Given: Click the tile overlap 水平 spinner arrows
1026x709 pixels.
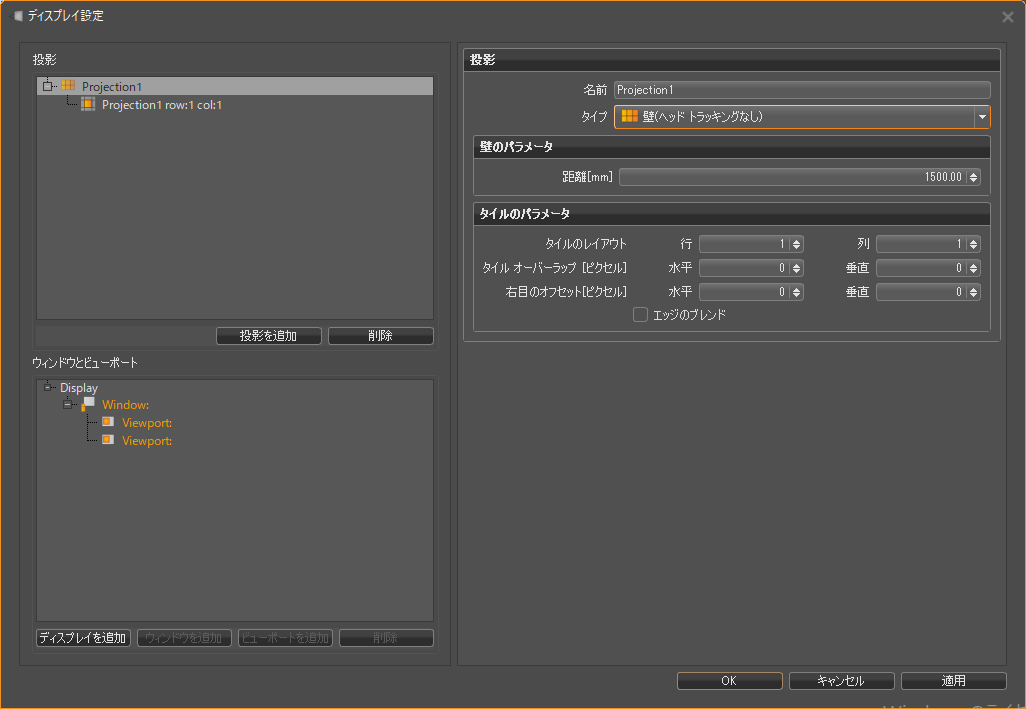Looking at the screenshot, I should coord(796,268).
